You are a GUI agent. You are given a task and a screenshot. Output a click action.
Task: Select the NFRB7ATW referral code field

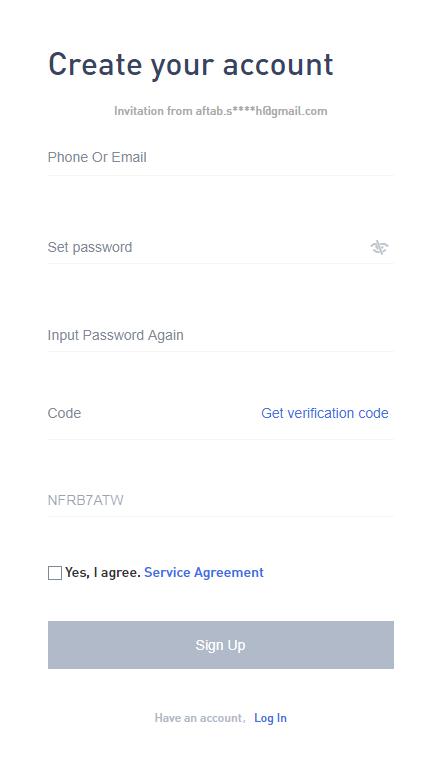[220, 500]
